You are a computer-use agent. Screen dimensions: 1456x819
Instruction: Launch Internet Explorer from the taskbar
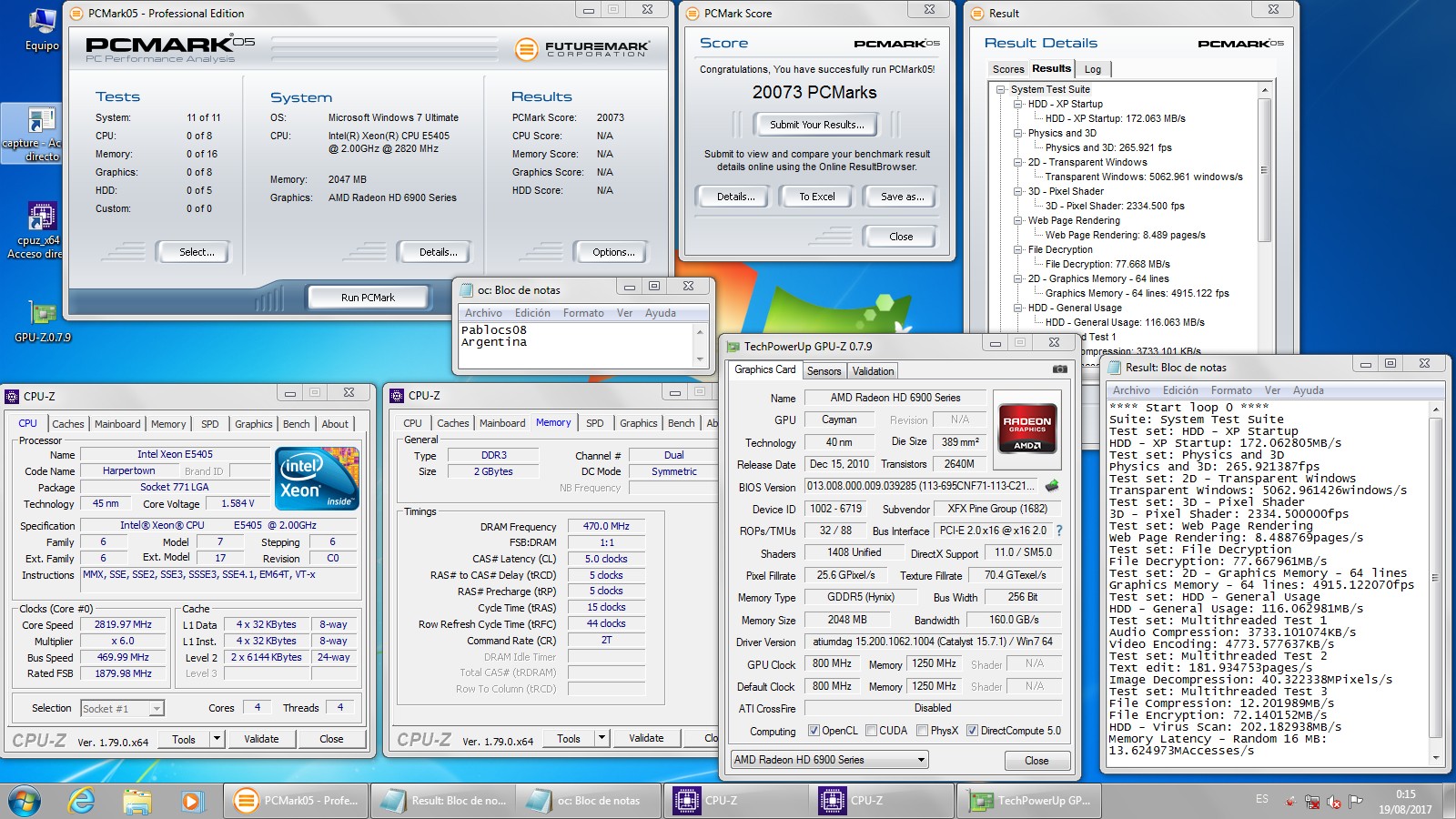82,801
